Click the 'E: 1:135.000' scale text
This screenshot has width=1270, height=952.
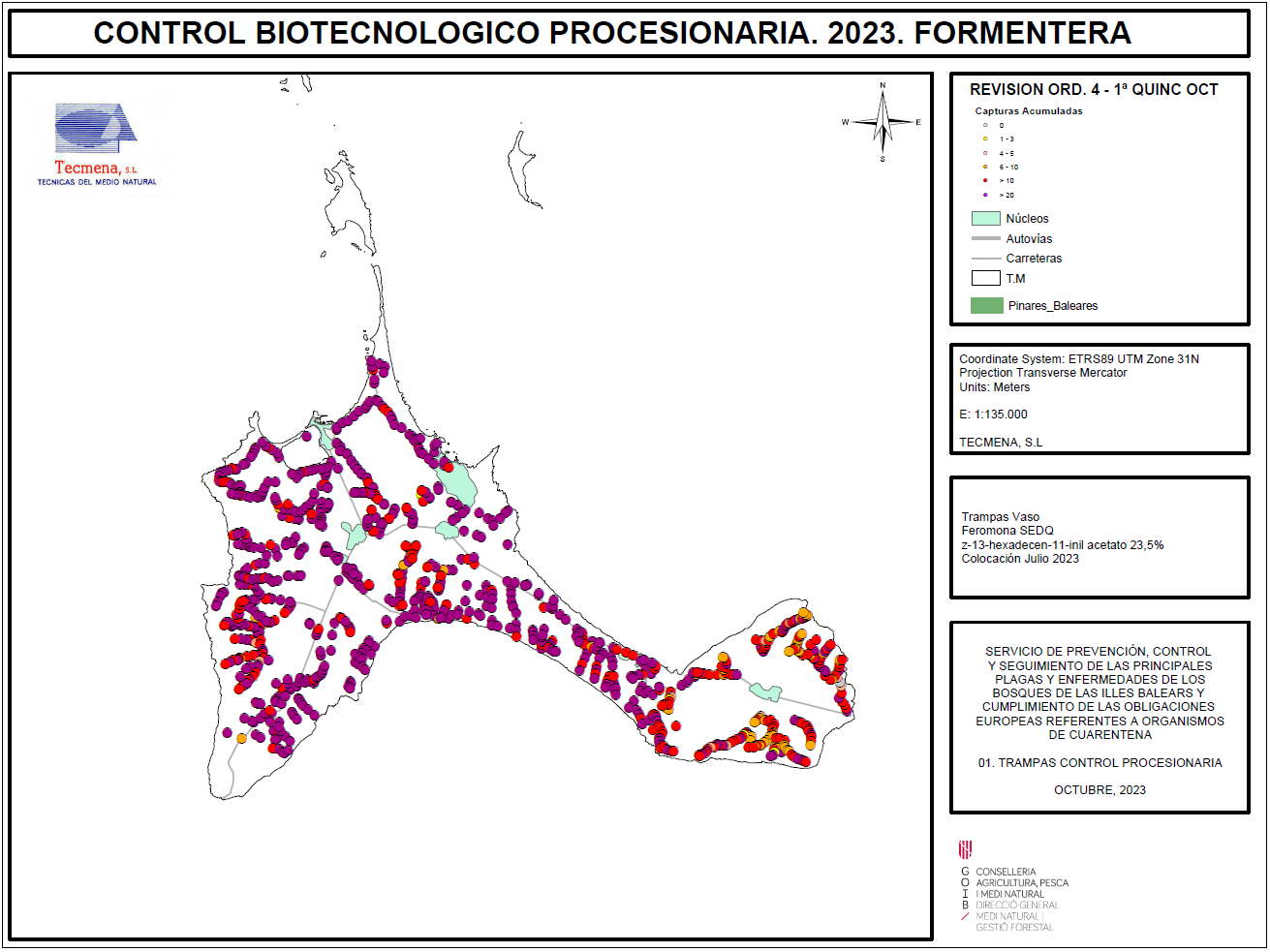(993, 415)
